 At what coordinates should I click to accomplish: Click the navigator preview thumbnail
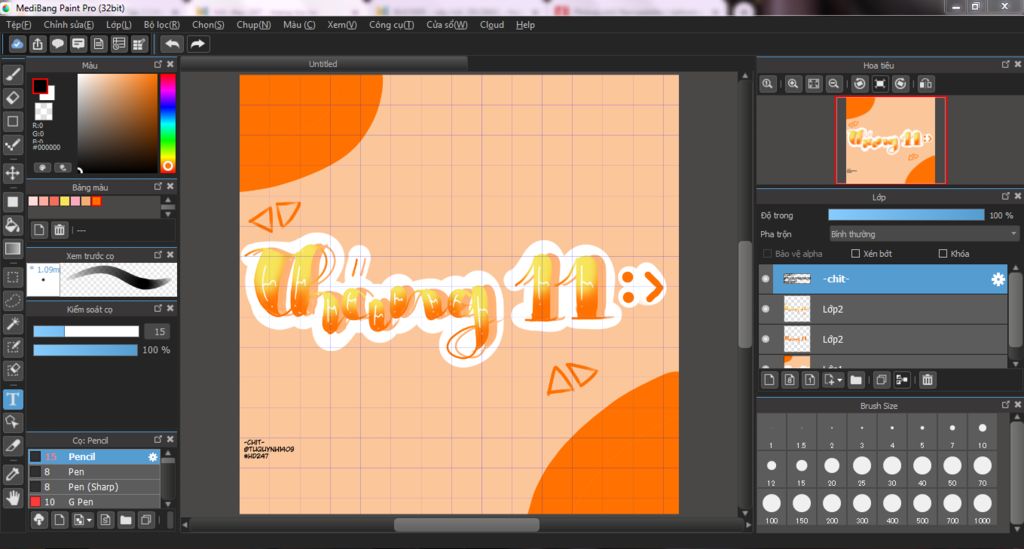(x=891, y=140)
